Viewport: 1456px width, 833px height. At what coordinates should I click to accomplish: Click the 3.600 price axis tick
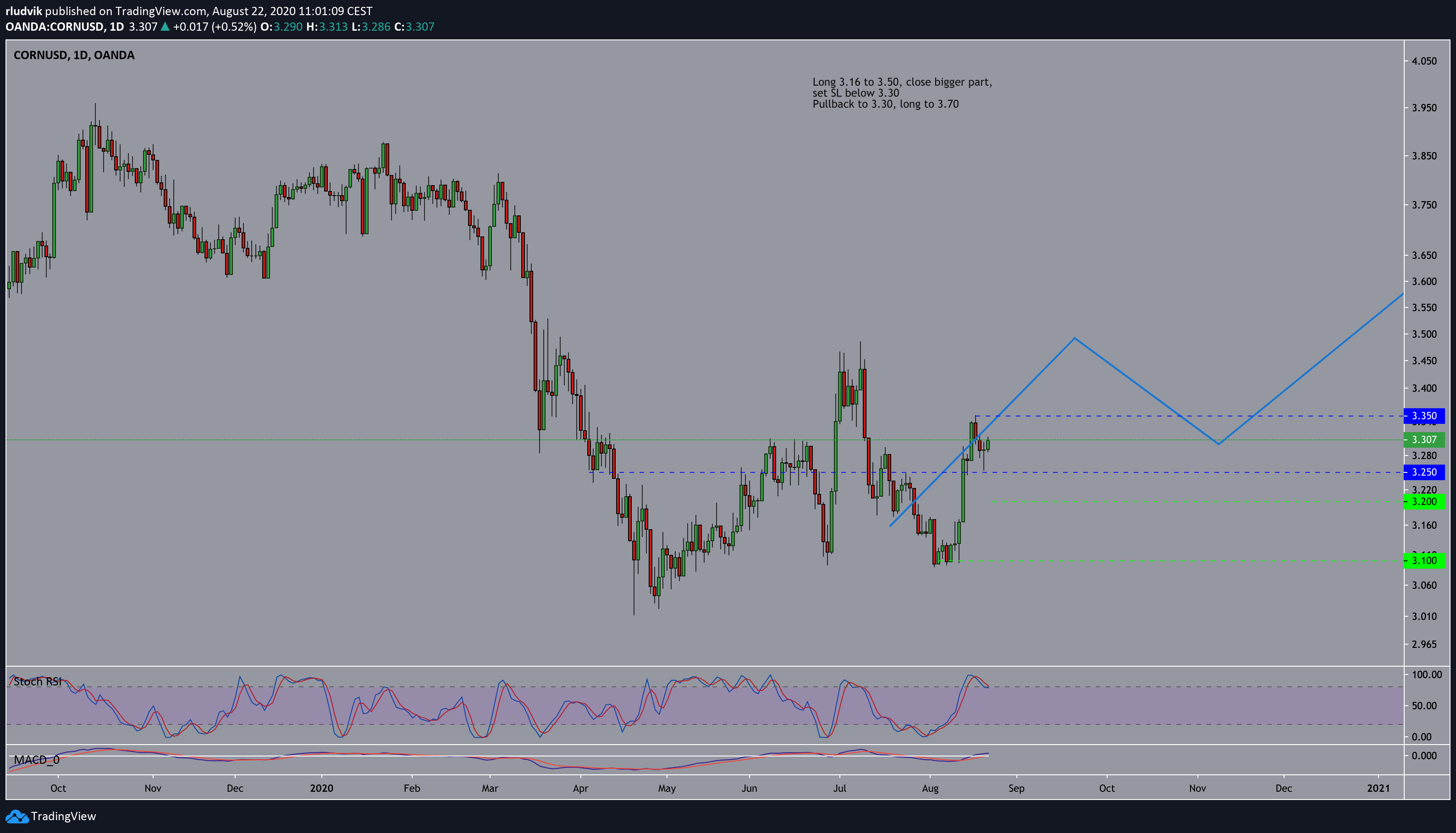click(x=1424, y=281)
